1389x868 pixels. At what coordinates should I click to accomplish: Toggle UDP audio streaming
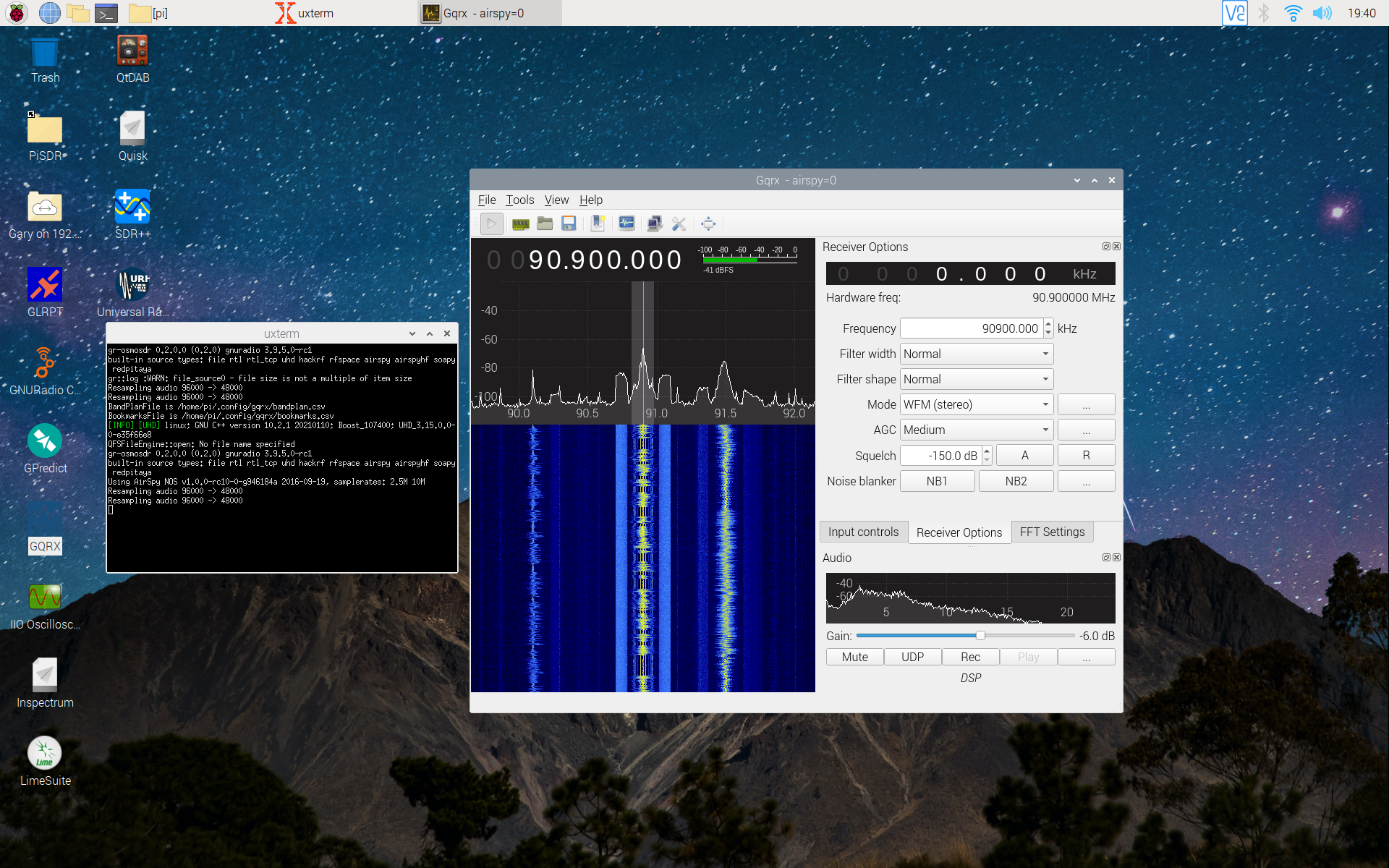pos(912,657)
